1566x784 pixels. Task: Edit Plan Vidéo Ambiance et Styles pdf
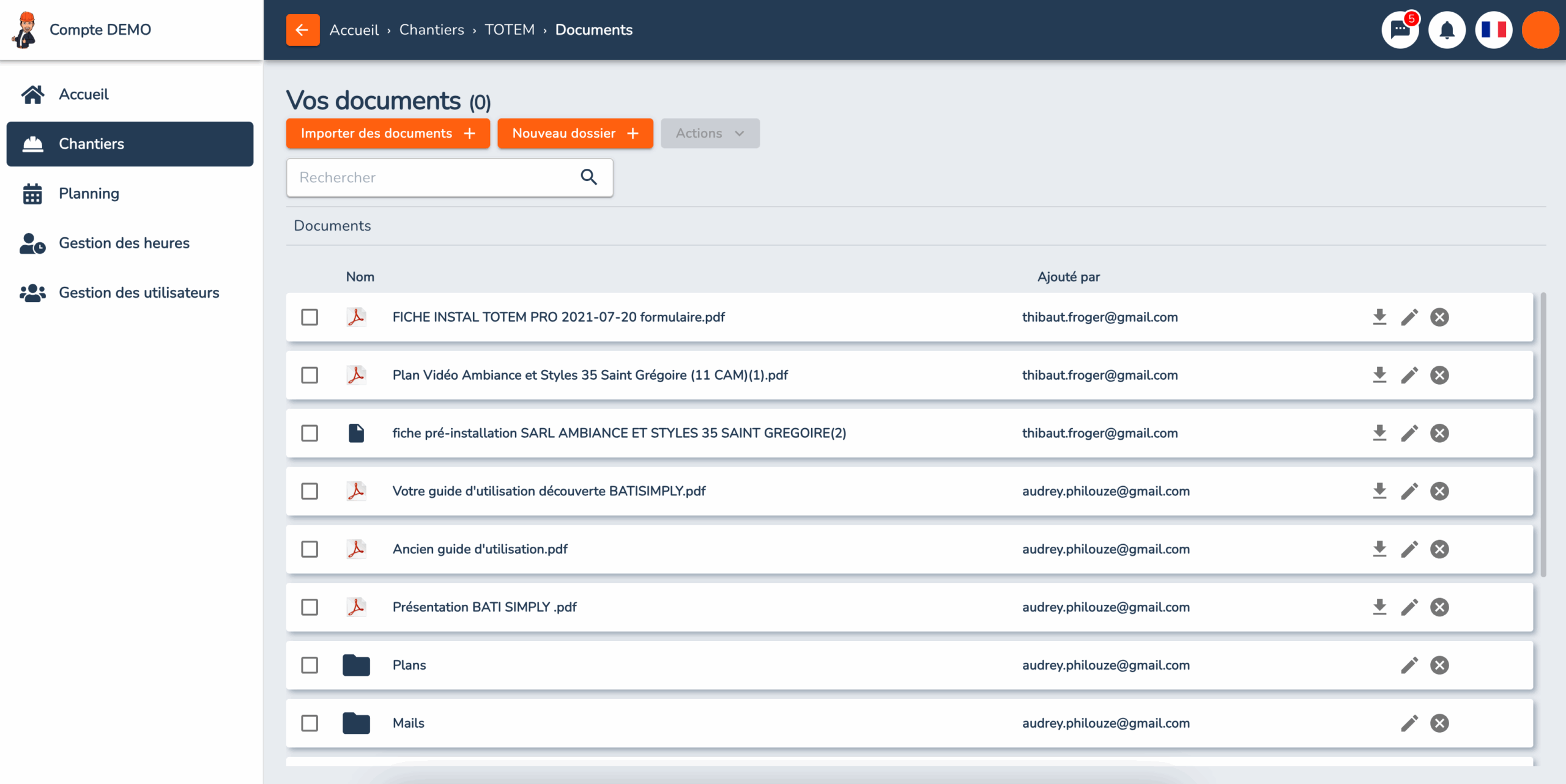click(x=1409, y=375)
